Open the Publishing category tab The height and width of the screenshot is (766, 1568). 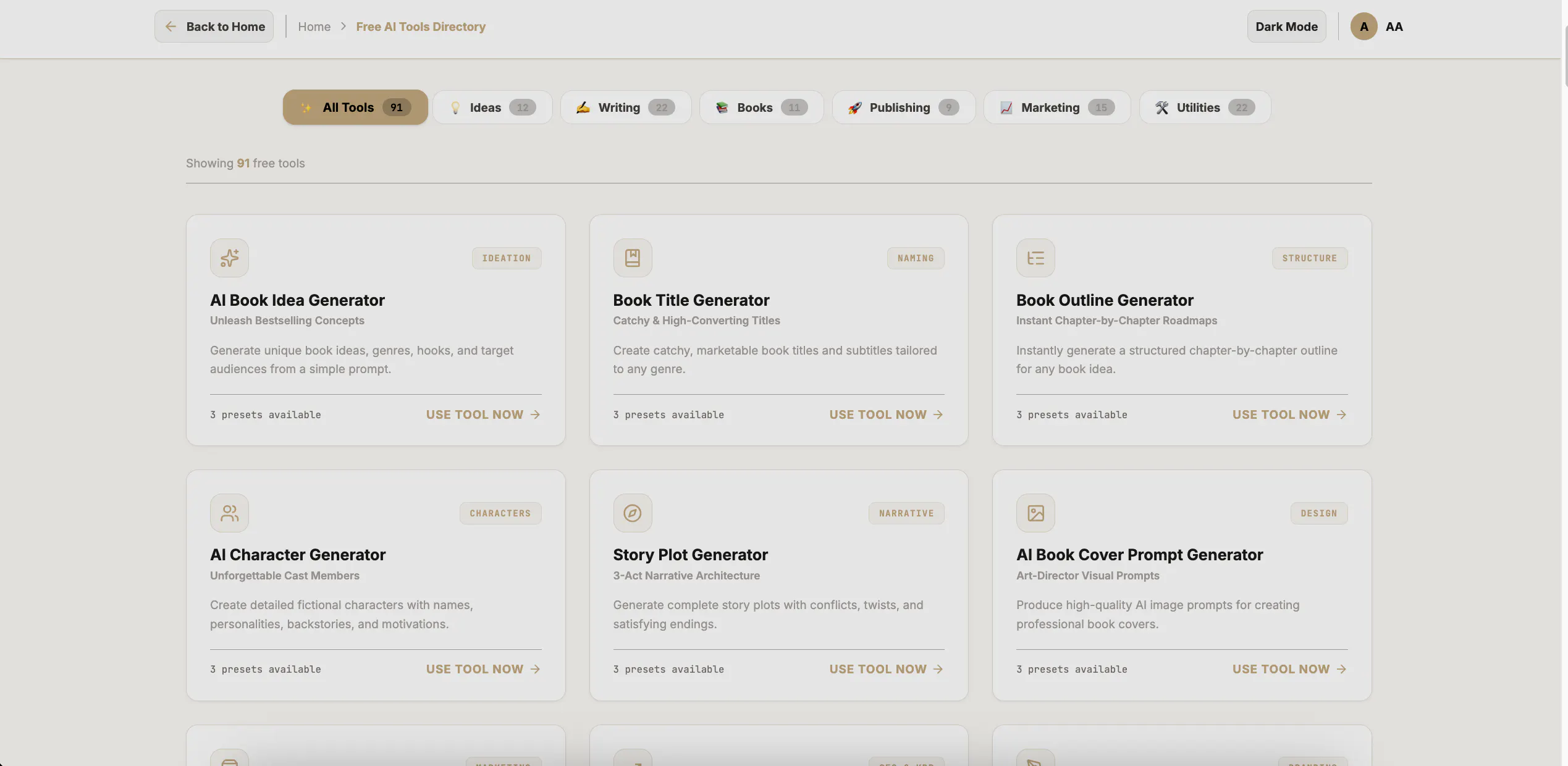click(x=903, y=107)
